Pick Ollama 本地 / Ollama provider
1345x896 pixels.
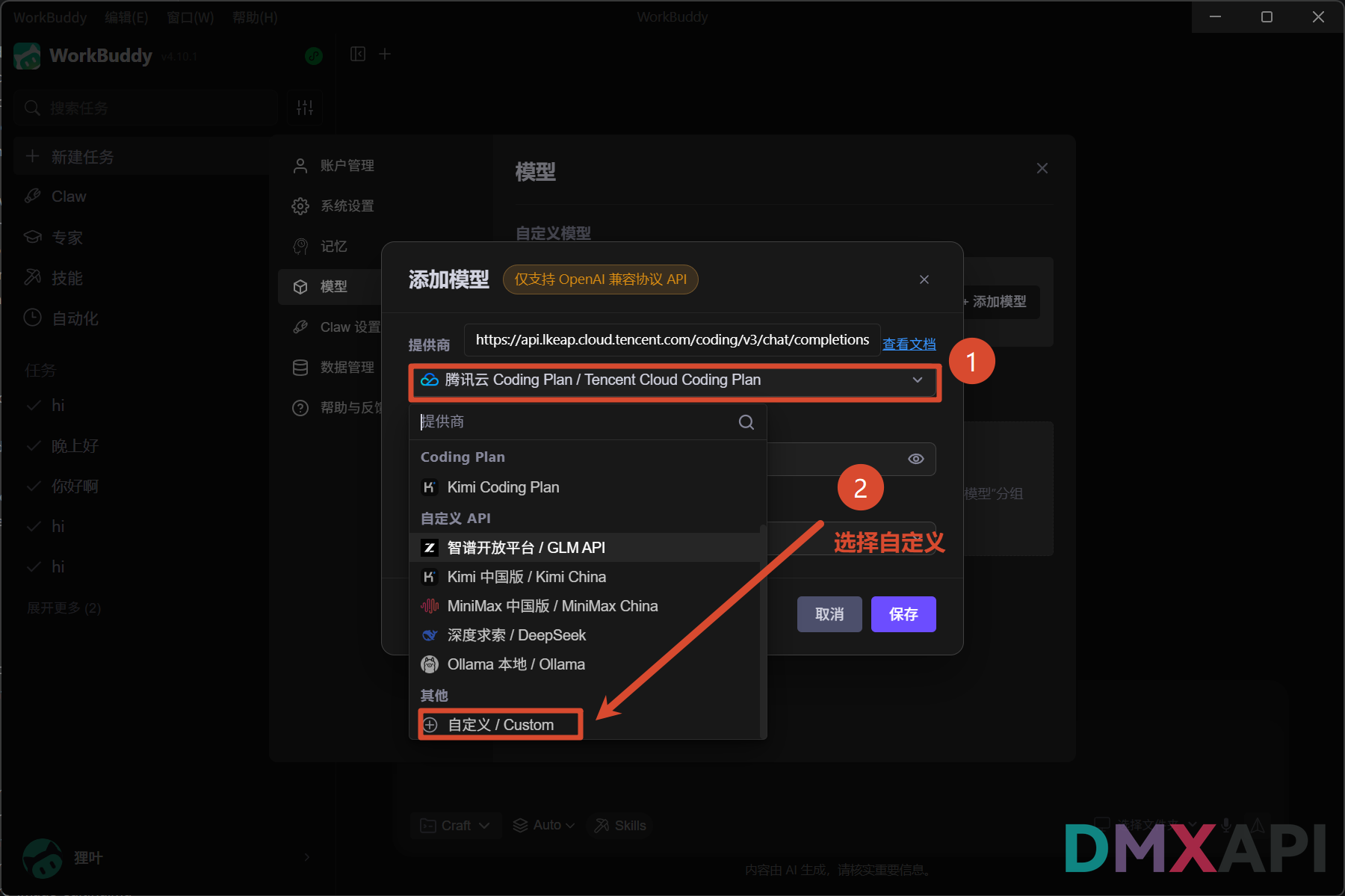[585, 664]
